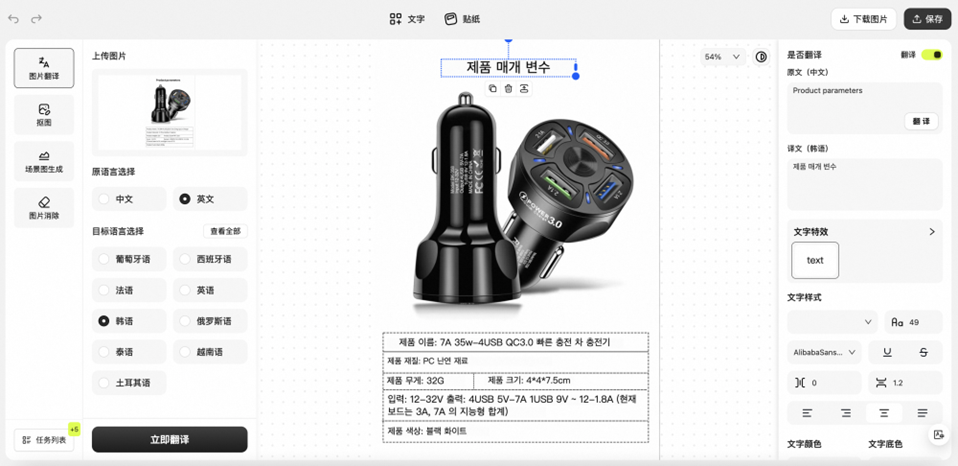The width and height of the screenshot is (958, 466).
Task: Toggle the 翻译 translate switch
Action: [932, 55]
